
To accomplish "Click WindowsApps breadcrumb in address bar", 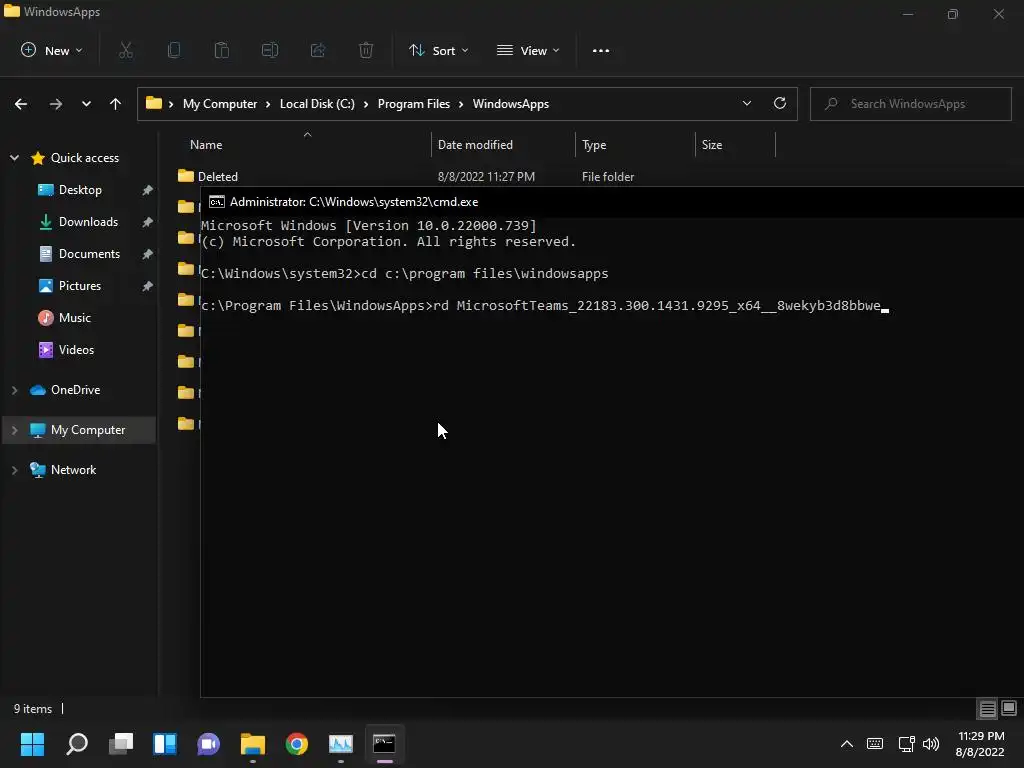I will click(511, 104).
